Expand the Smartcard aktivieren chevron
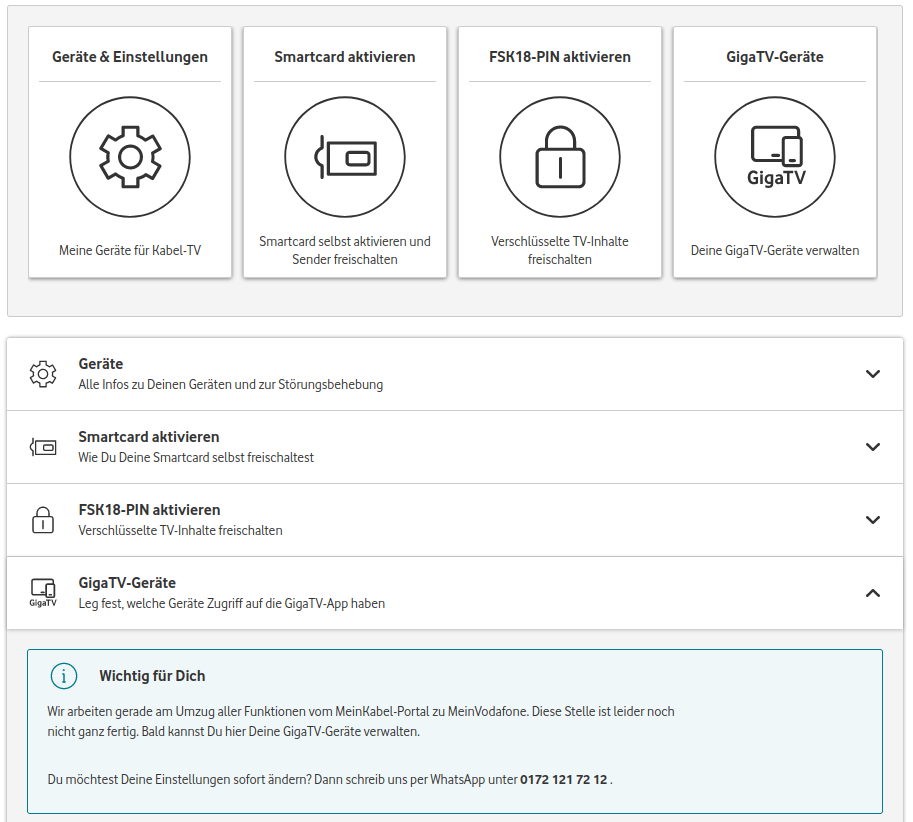This screenshot has width=913, height=822. pos(873,447)
